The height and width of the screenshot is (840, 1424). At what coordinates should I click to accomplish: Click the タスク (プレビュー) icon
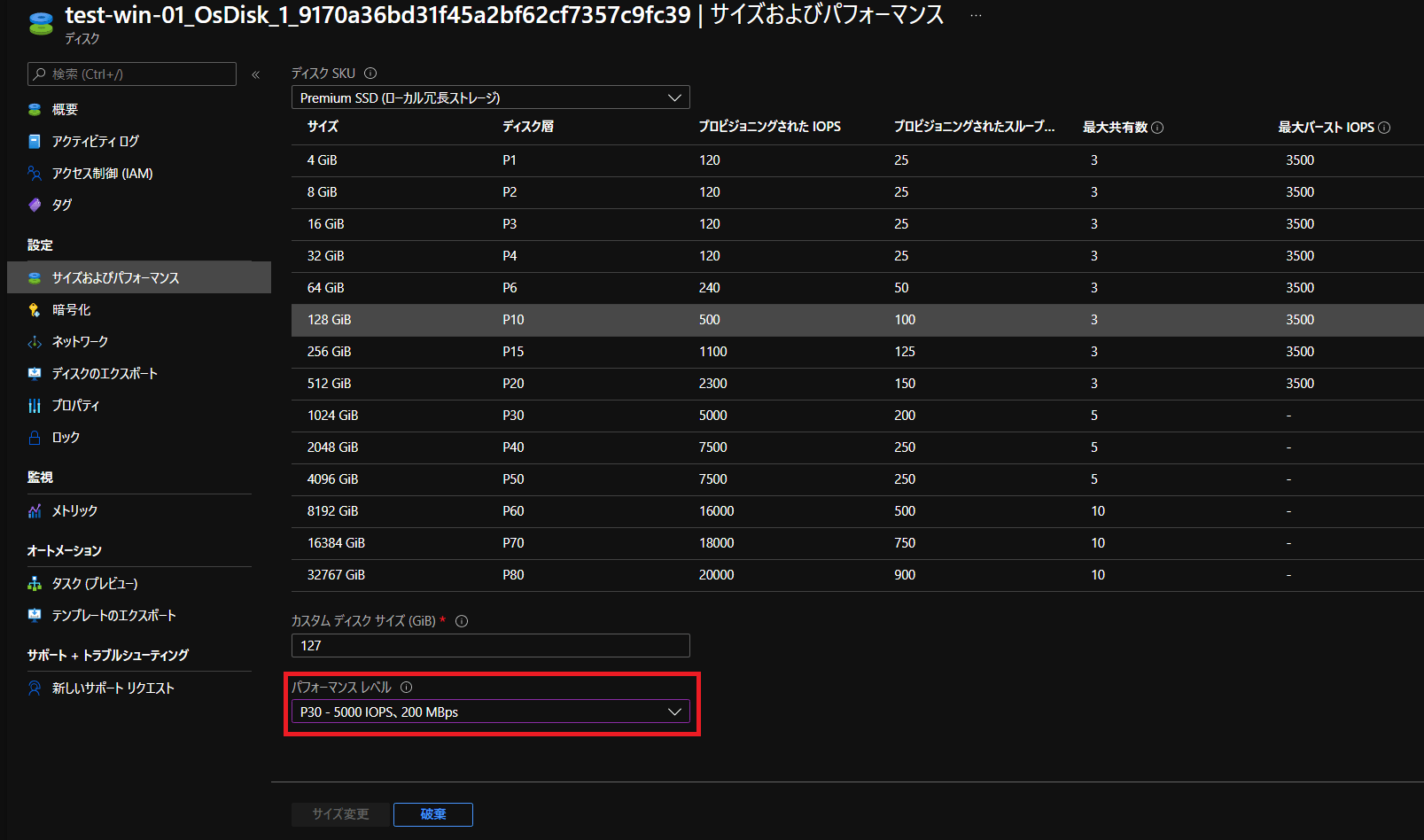(35, 584)
